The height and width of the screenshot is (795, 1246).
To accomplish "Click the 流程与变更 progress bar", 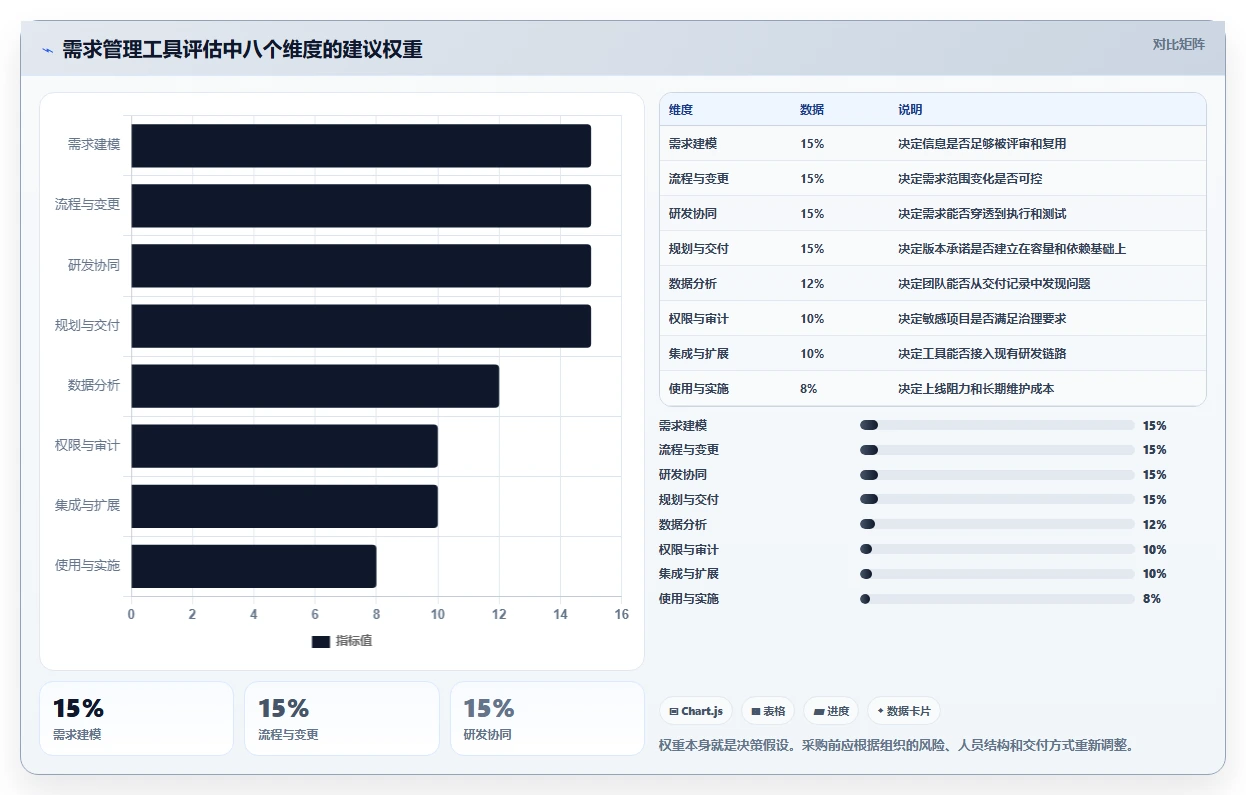I will coord(997,450).
